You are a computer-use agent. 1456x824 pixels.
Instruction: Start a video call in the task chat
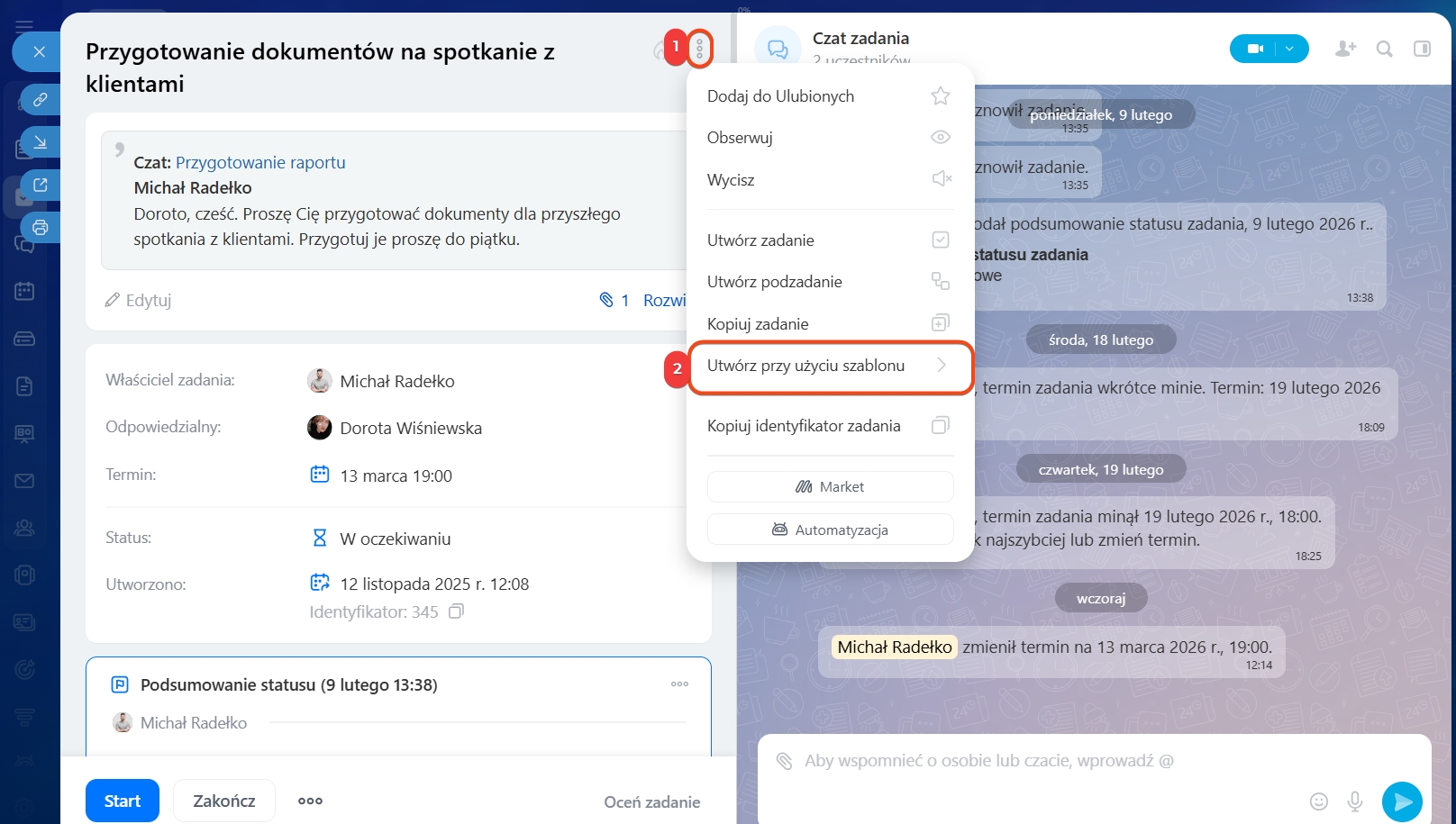coord(1255,49)
